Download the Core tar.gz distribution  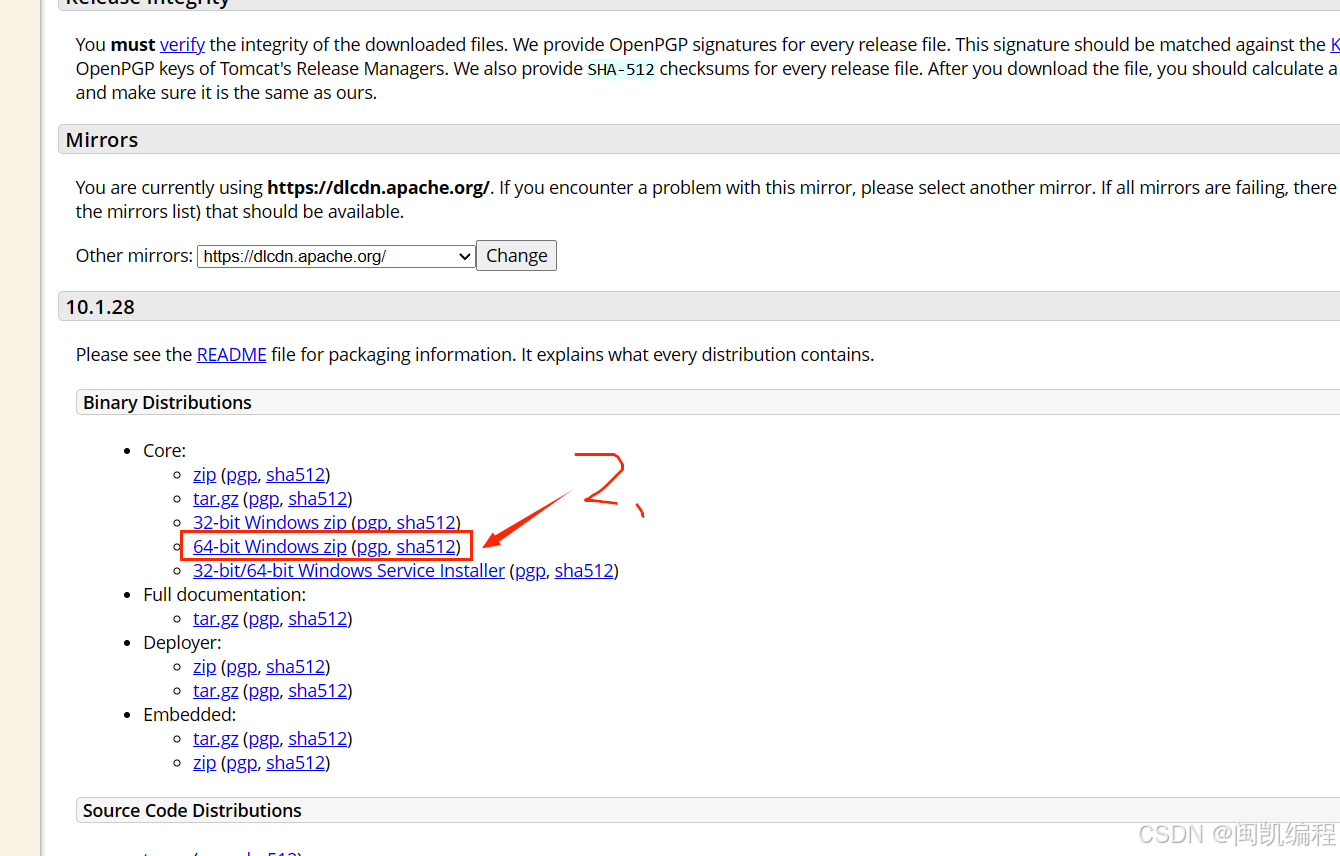pos(215,498)
